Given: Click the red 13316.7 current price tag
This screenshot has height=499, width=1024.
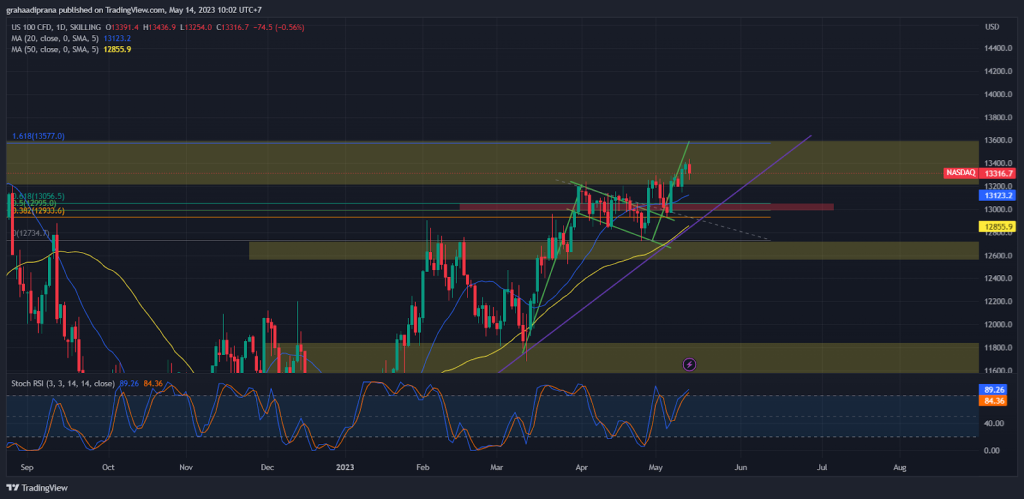Looking at the screenshot, I should point(999,173).
